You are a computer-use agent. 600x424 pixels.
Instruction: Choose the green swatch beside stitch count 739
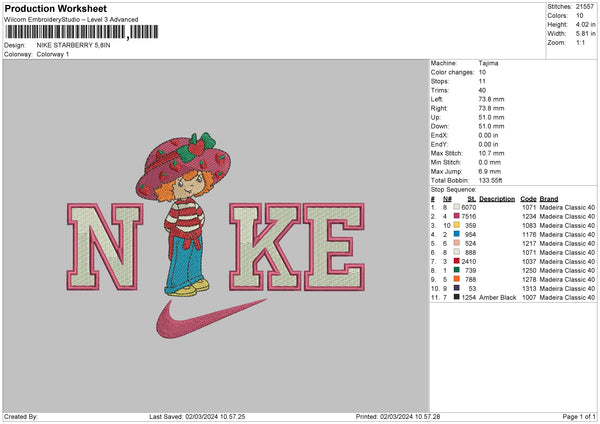457,270
